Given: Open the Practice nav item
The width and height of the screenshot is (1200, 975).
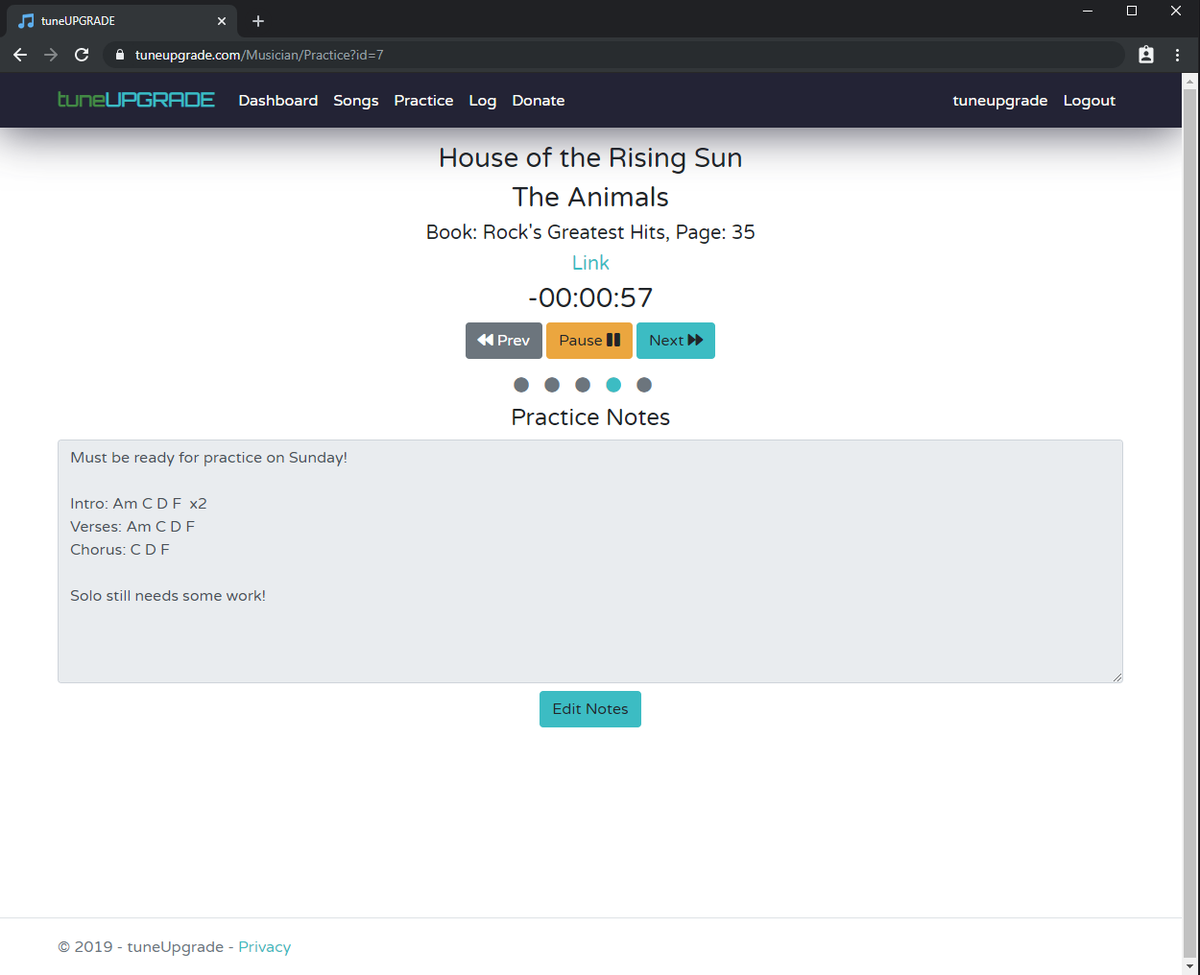Looking at the screenshot, I should pos(423,101).
